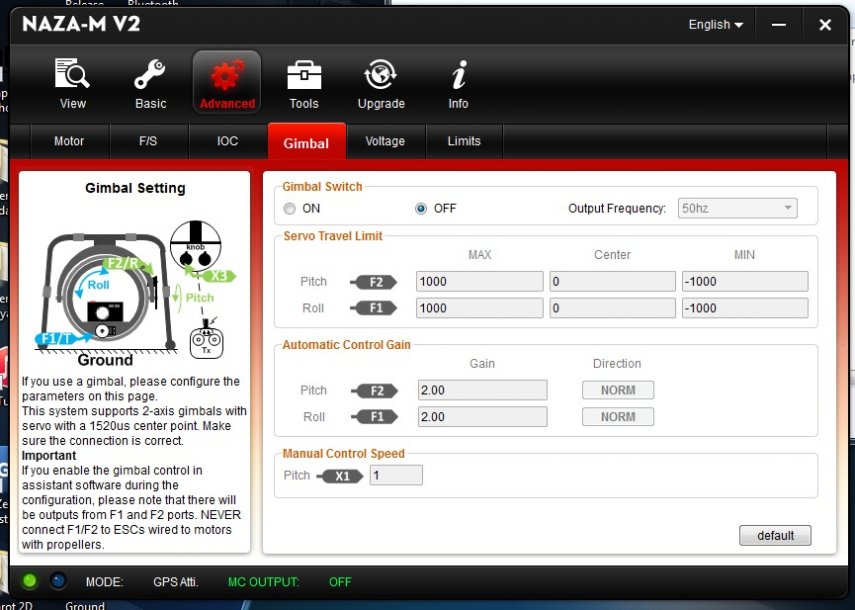Toggle Pitch direction NORM button
The height and width of the screenshot is (610, 855).
click(618, 390)
